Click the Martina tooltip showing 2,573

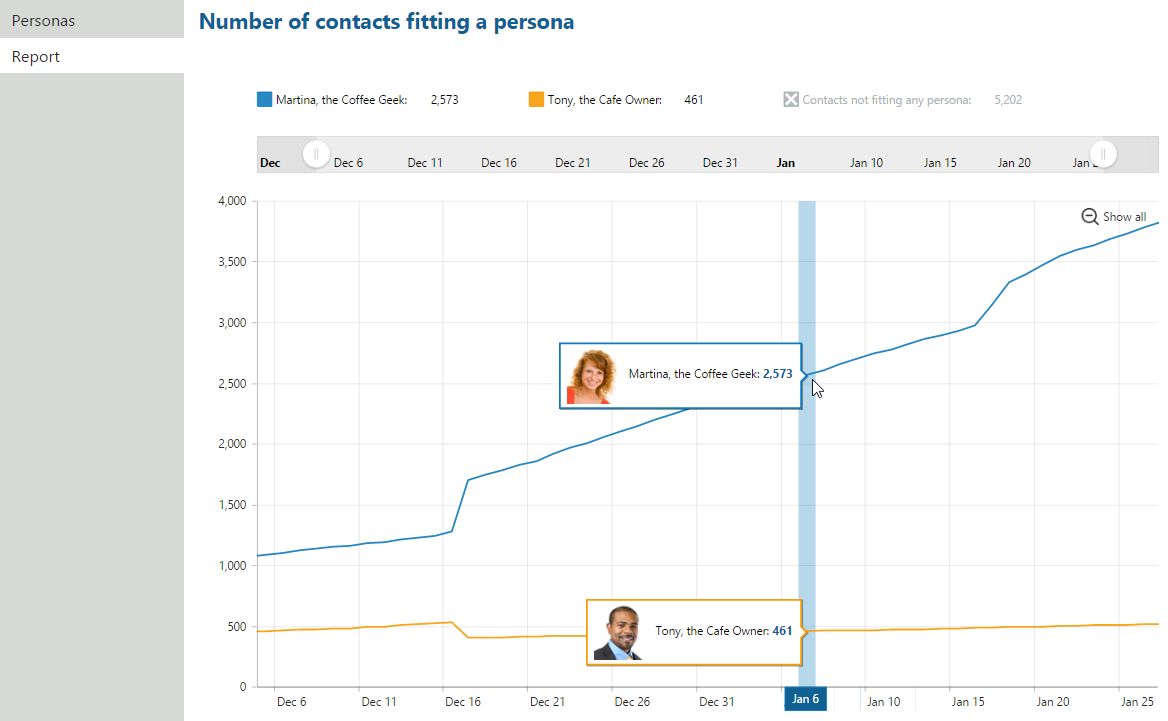(x=700, y=375)
